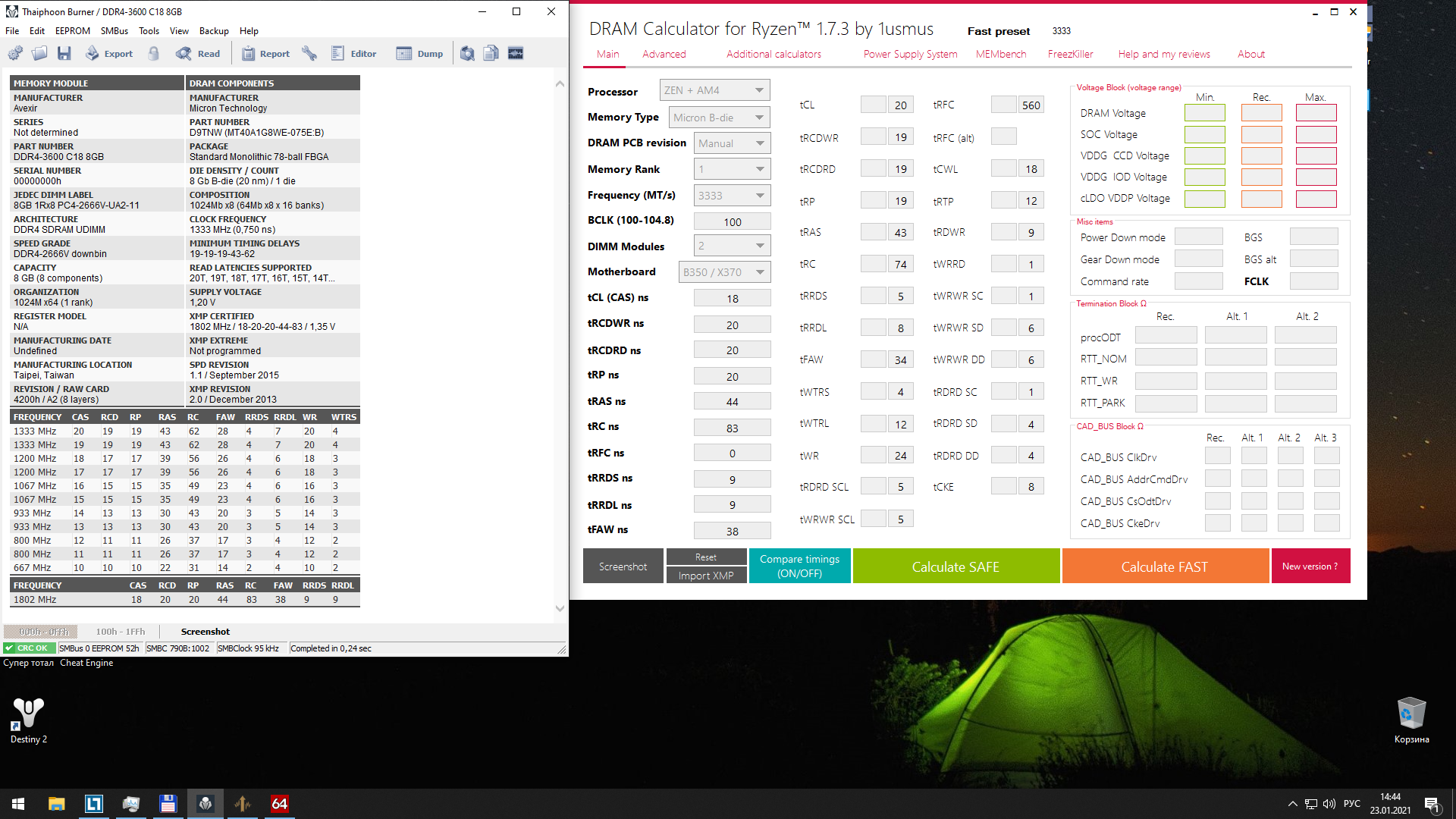Click the padlock icon in Thaiphoon toolbar

(154, 53)
